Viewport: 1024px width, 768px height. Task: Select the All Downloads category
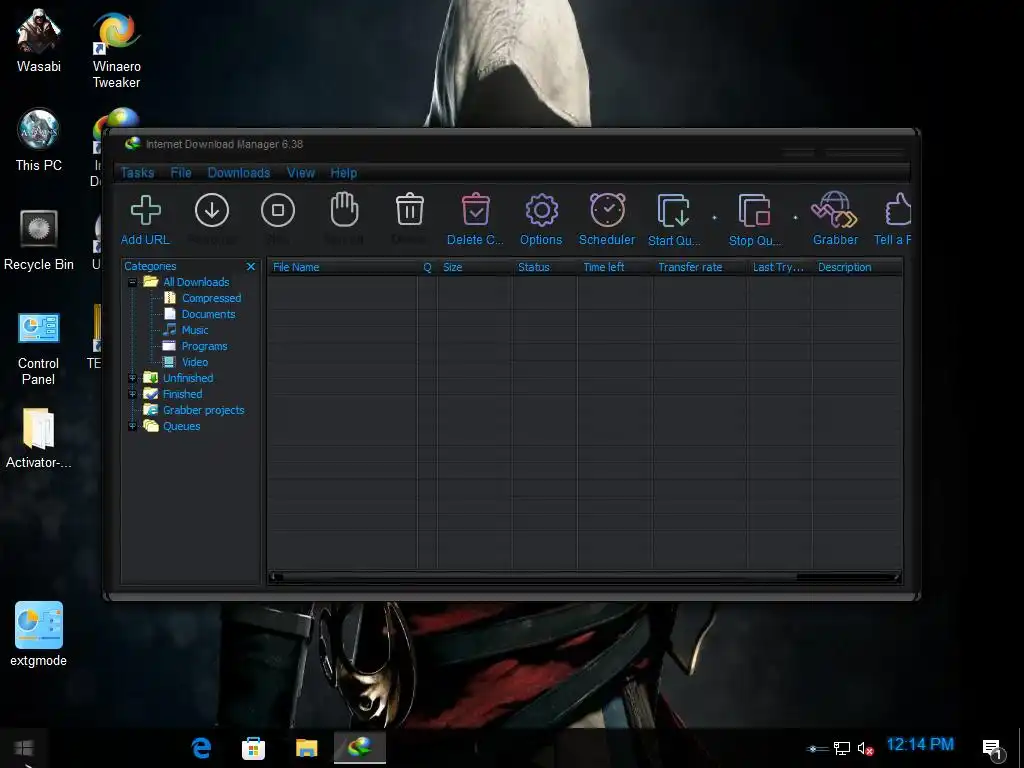pyautogui.click(x=196, y=282)
